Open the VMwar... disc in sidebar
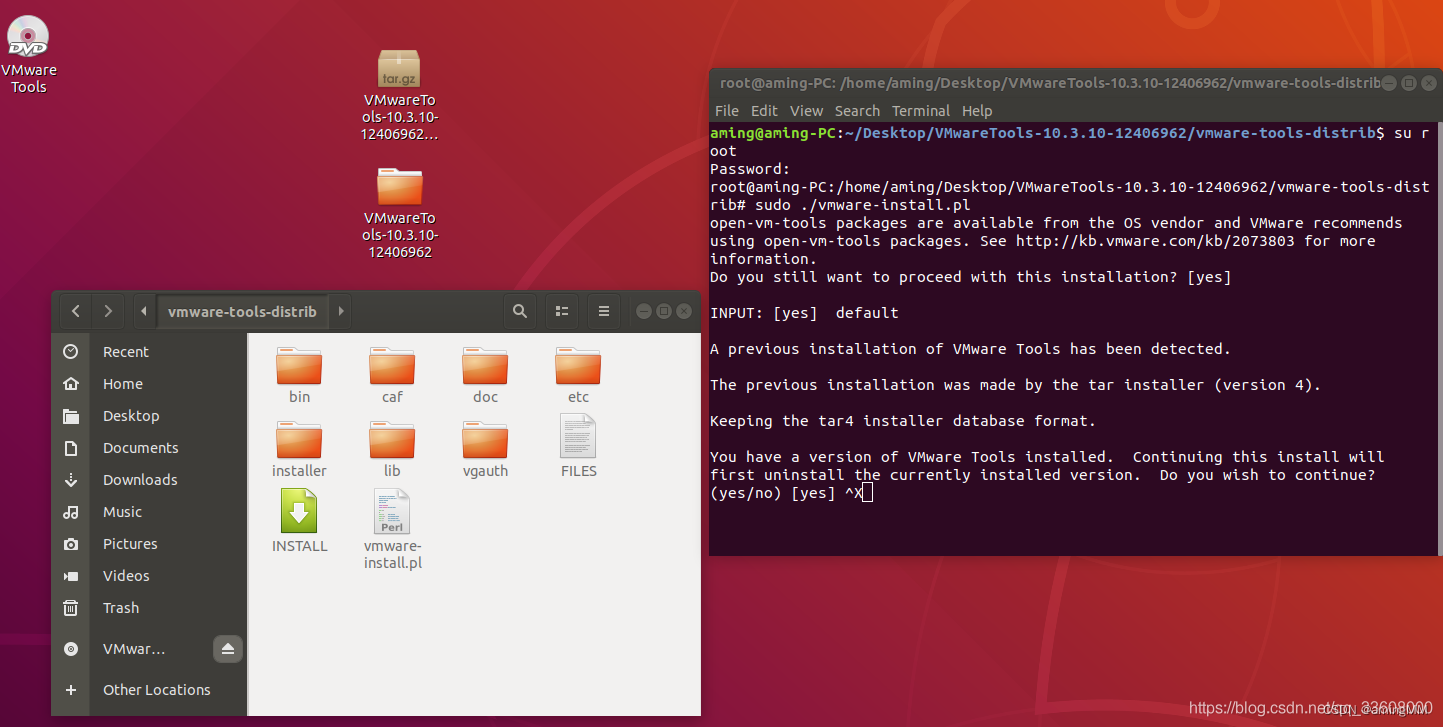The width and height of the screenshot is (1443, 727). 133,649
